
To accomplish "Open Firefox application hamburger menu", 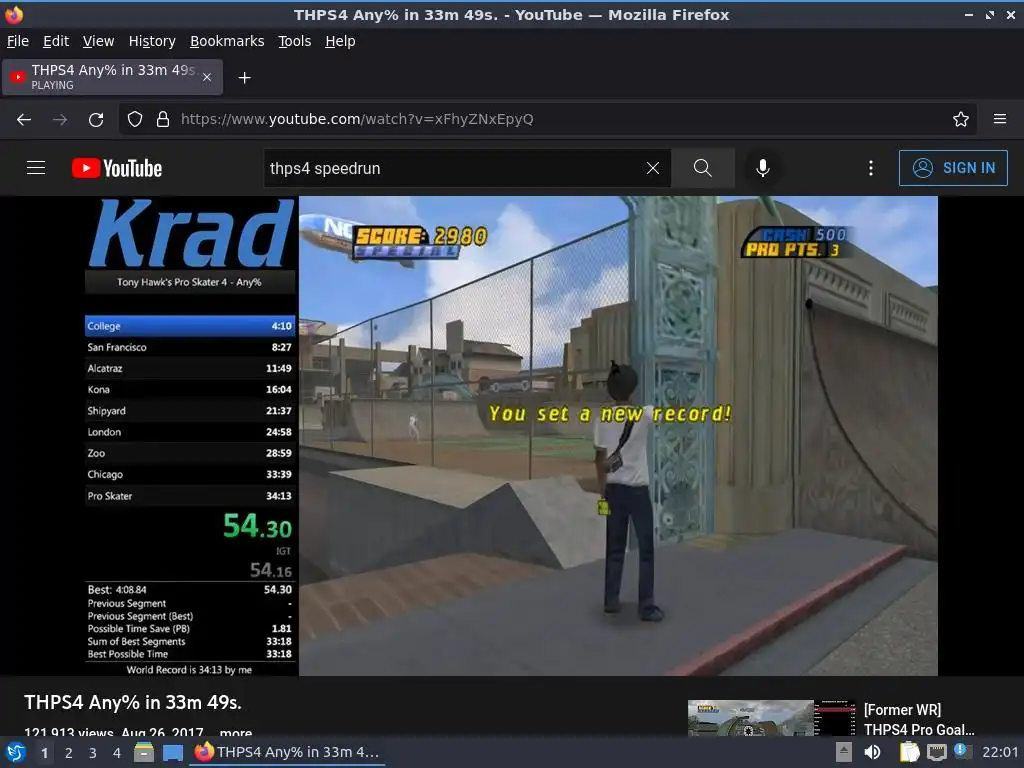I will click(x=999, y=119).
